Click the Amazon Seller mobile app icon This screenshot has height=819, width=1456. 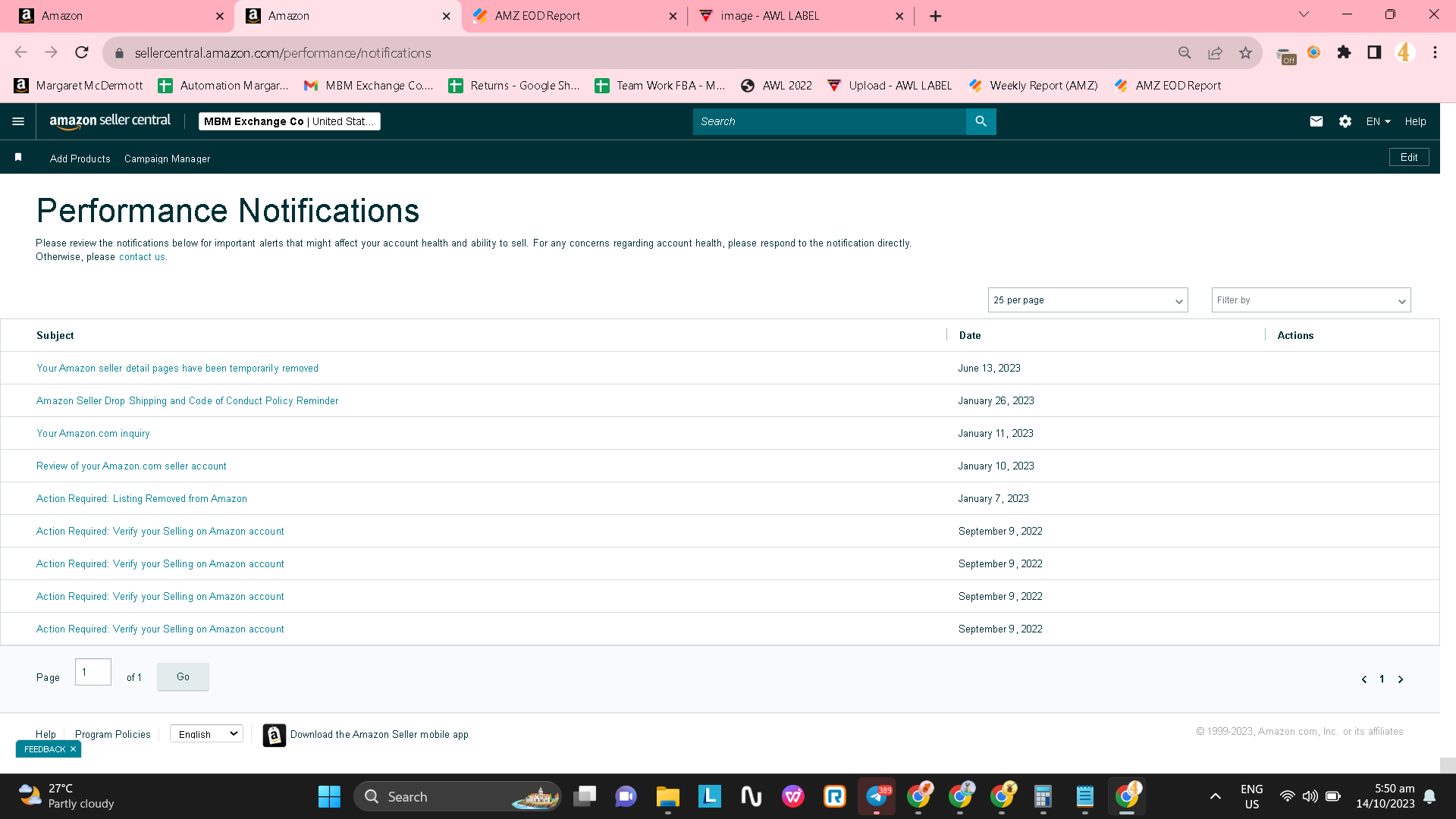275,735
